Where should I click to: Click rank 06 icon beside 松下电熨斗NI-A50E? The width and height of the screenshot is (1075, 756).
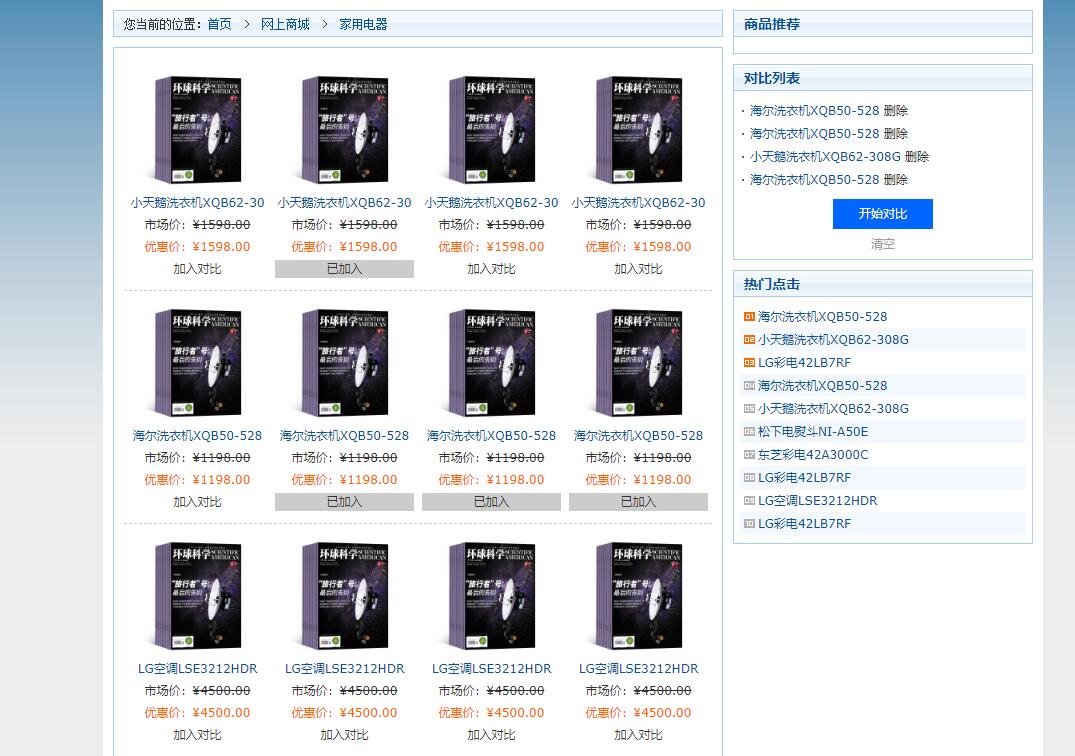tap(749, 432)
